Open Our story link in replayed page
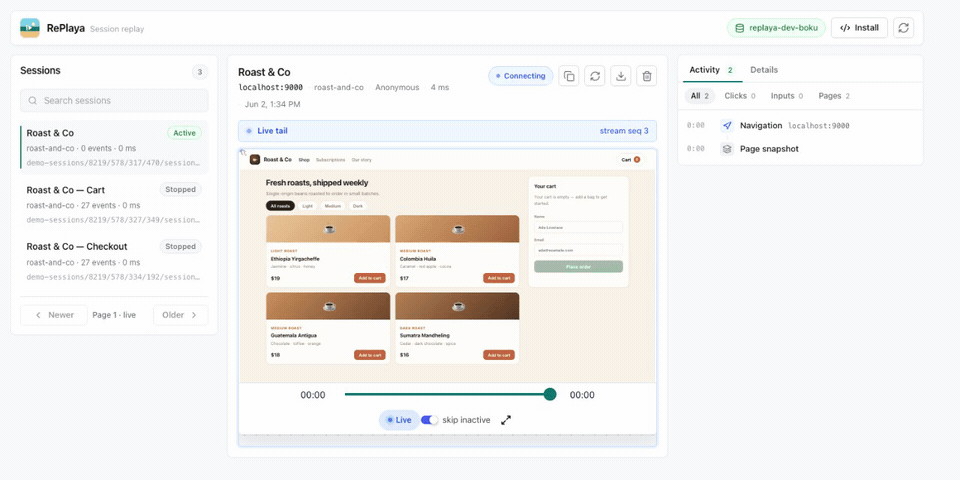 361,160
